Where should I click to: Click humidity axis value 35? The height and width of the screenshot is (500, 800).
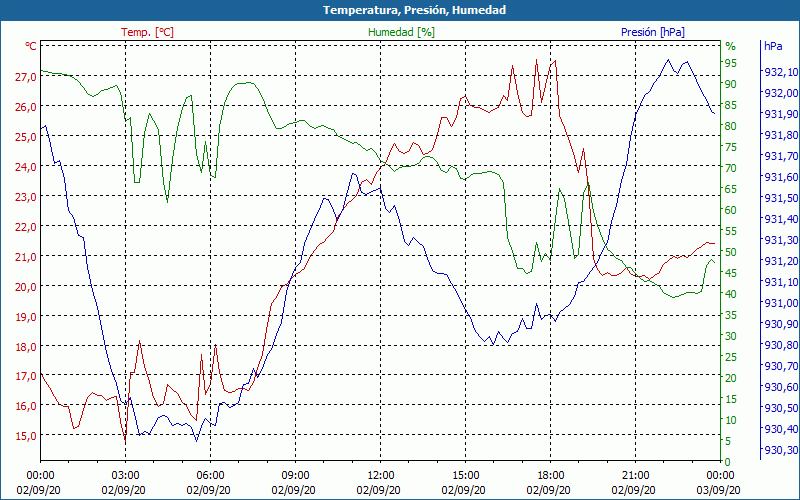[731, 315]
